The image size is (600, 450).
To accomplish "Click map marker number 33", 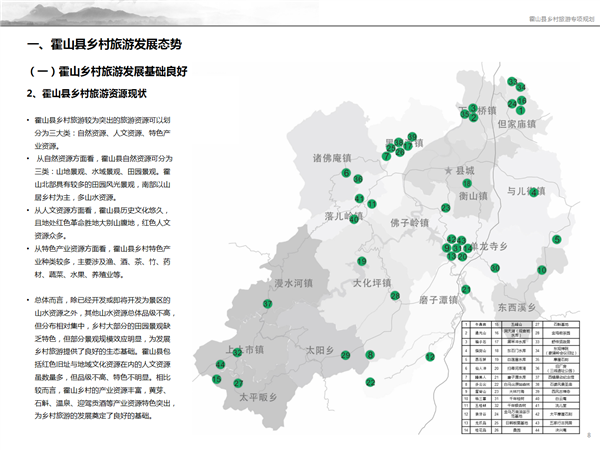I will coord(512,82).
